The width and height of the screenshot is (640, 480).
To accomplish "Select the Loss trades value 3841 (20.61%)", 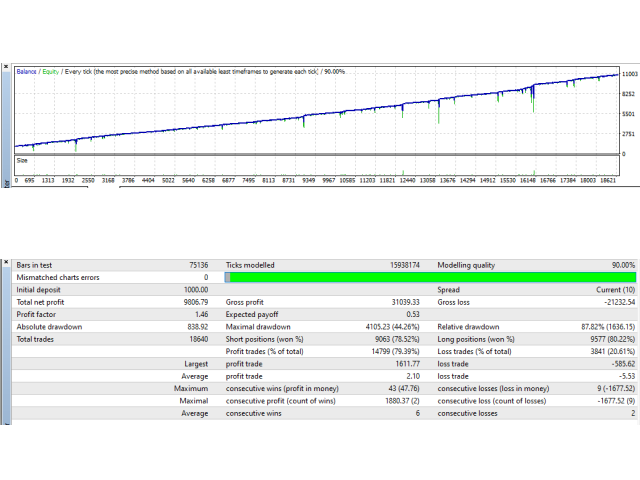I will (613, 351).
